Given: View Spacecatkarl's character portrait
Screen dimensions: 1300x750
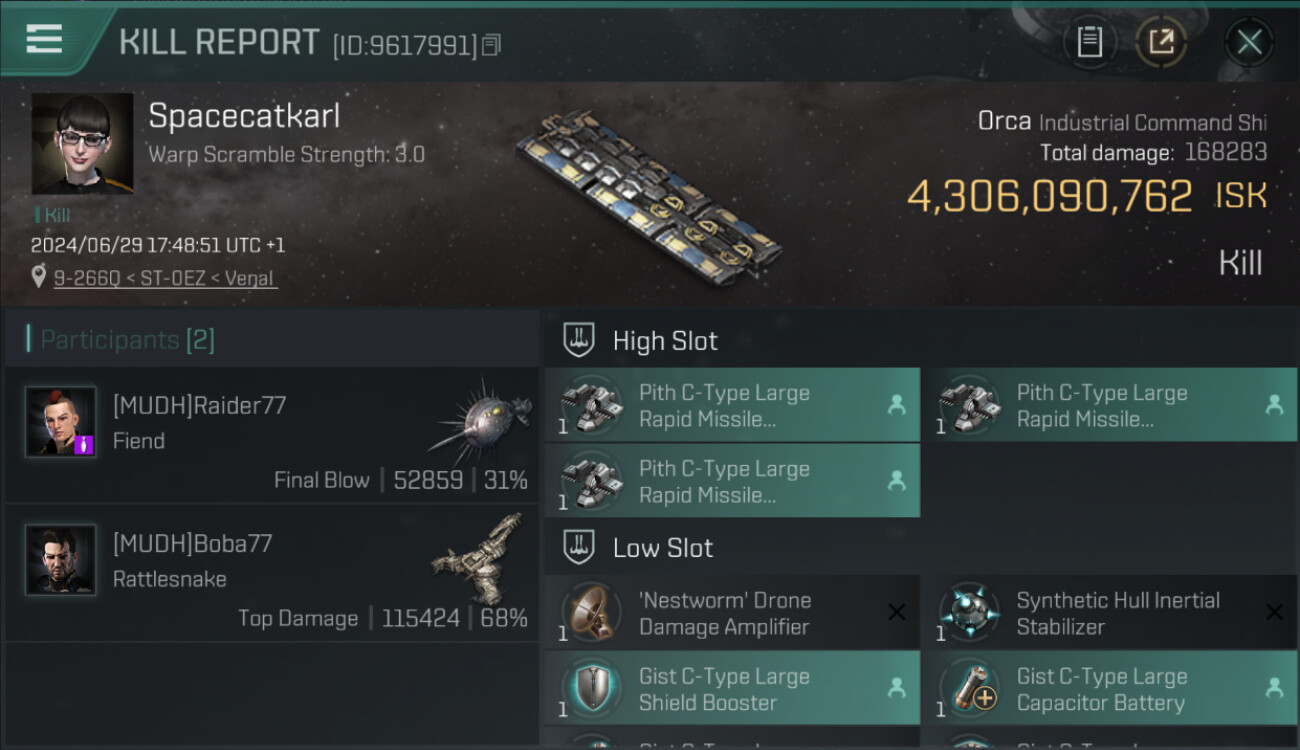Looking at the screenshot, I should click(82, 143).
